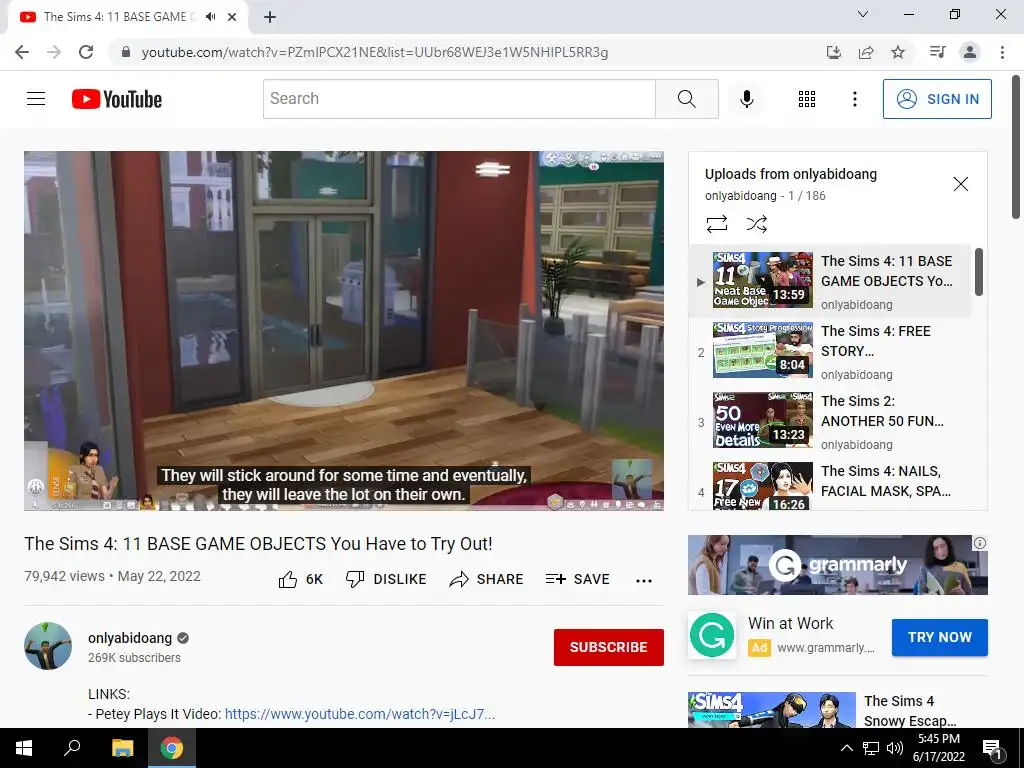This screenshot has height=768, width=1024.
Task: Click the video player to pause
Action: coord(344,330)
